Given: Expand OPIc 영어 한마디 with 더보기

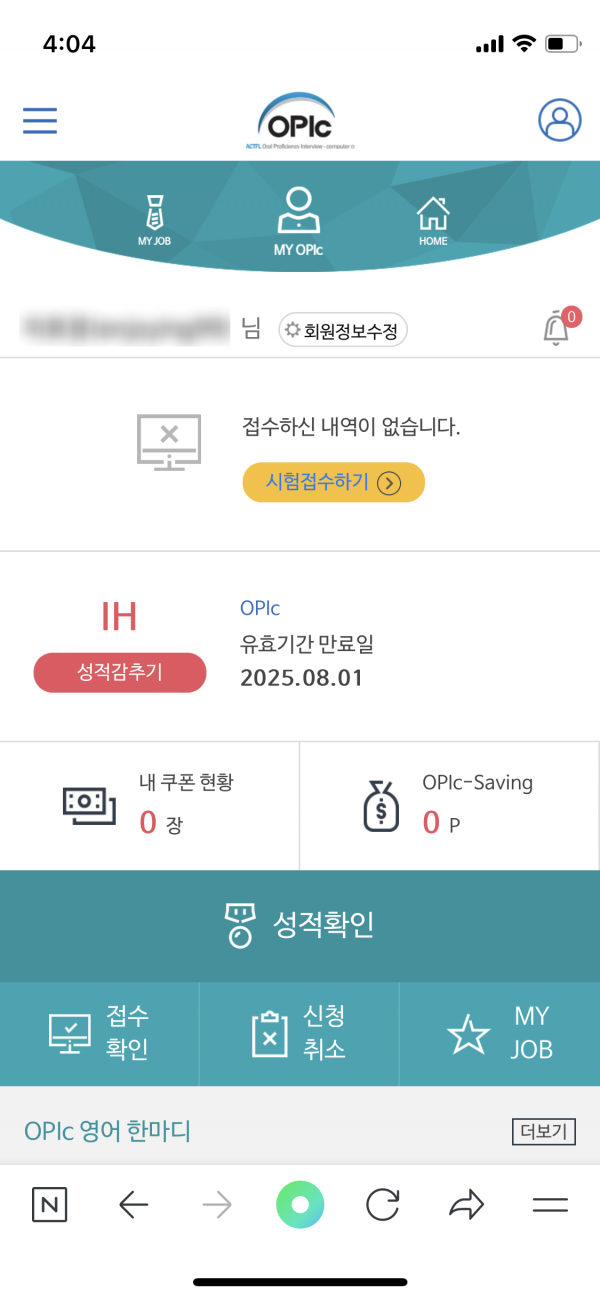Looking at the screenshot, I should [x=543, y=1132].
